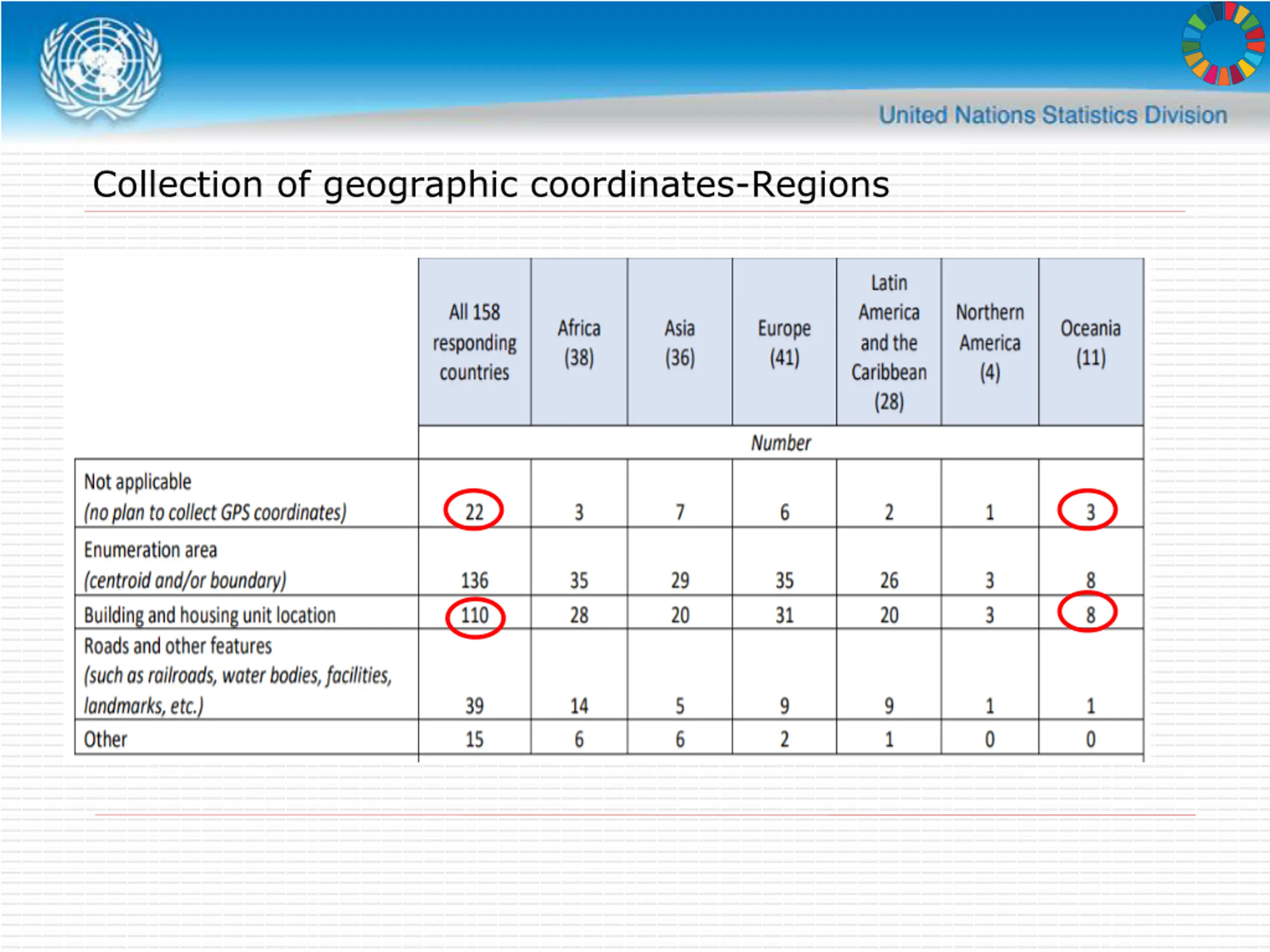
Task: Click Asia value 29 for Enumeration area
Action: (680, 580)
